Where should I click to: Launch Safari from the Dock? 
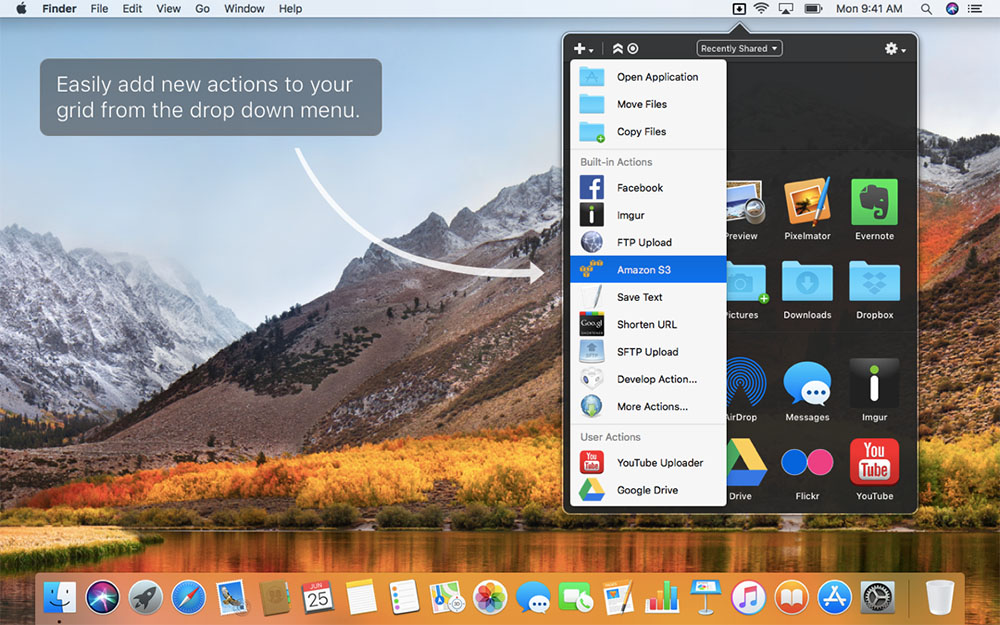189,598
